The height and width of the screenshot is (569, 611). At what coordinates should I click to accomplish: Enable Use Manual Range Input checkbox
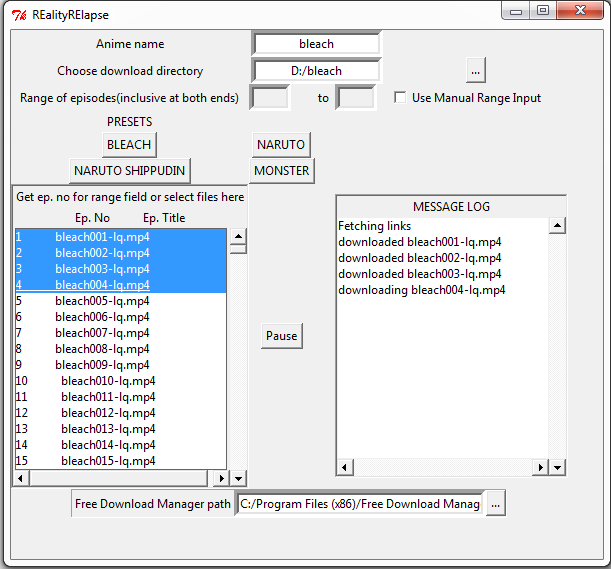400,97
